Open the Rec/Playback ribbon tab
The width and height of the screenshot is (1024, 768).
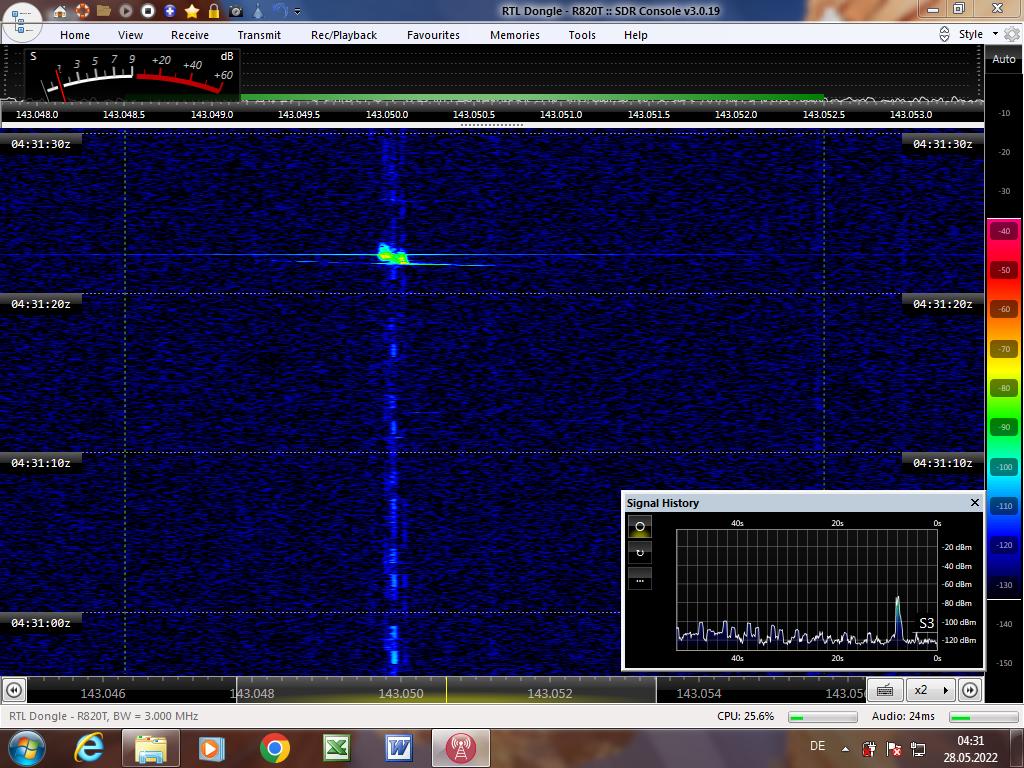pyautogui.click(x=344, y=35)
